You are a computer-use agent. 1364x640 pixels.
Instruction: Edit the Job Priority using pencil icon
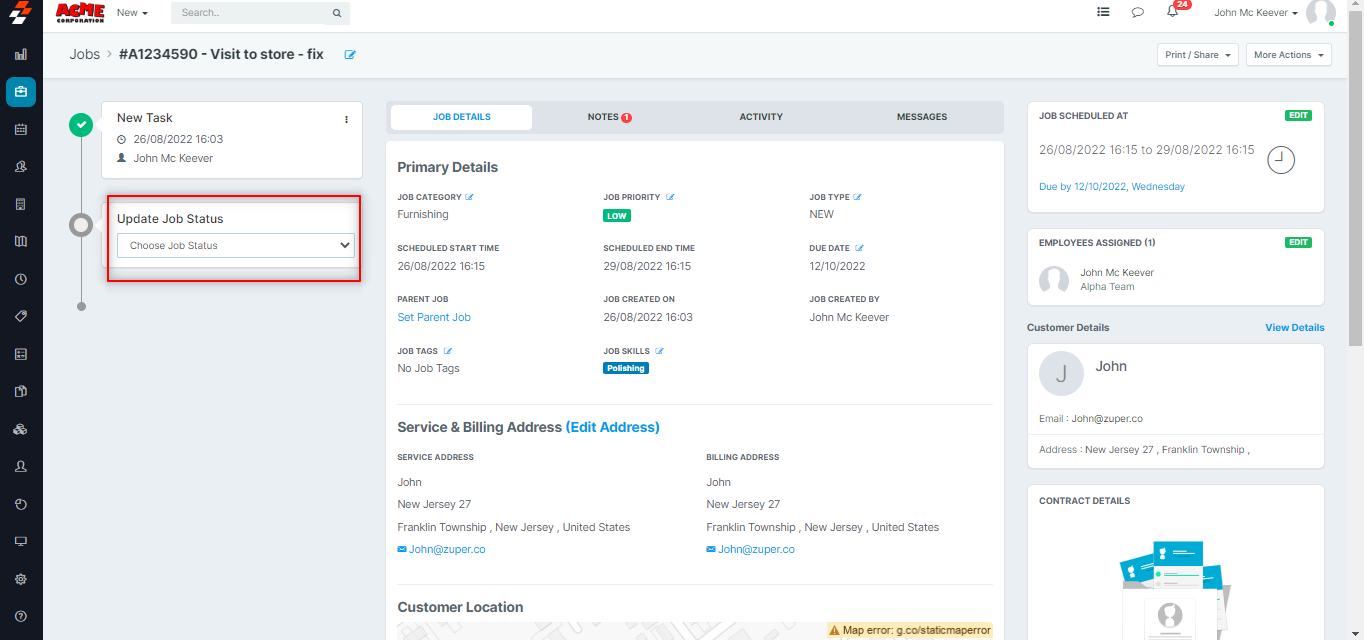[670, 197]
